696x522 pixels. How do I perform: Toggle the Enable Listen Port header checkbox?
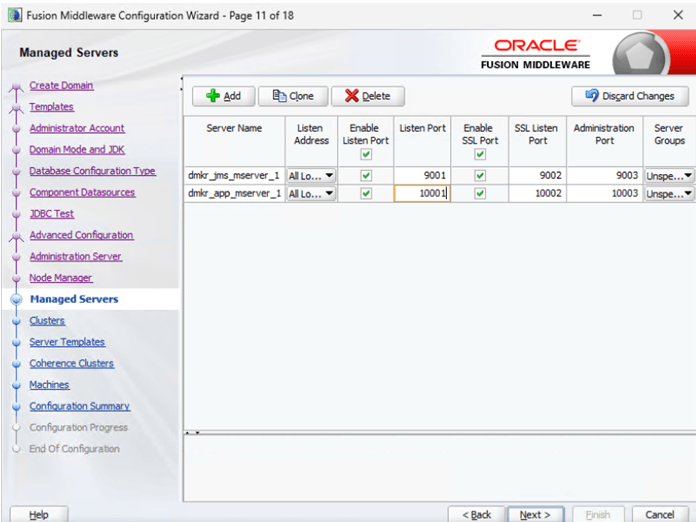click(366, 154)
